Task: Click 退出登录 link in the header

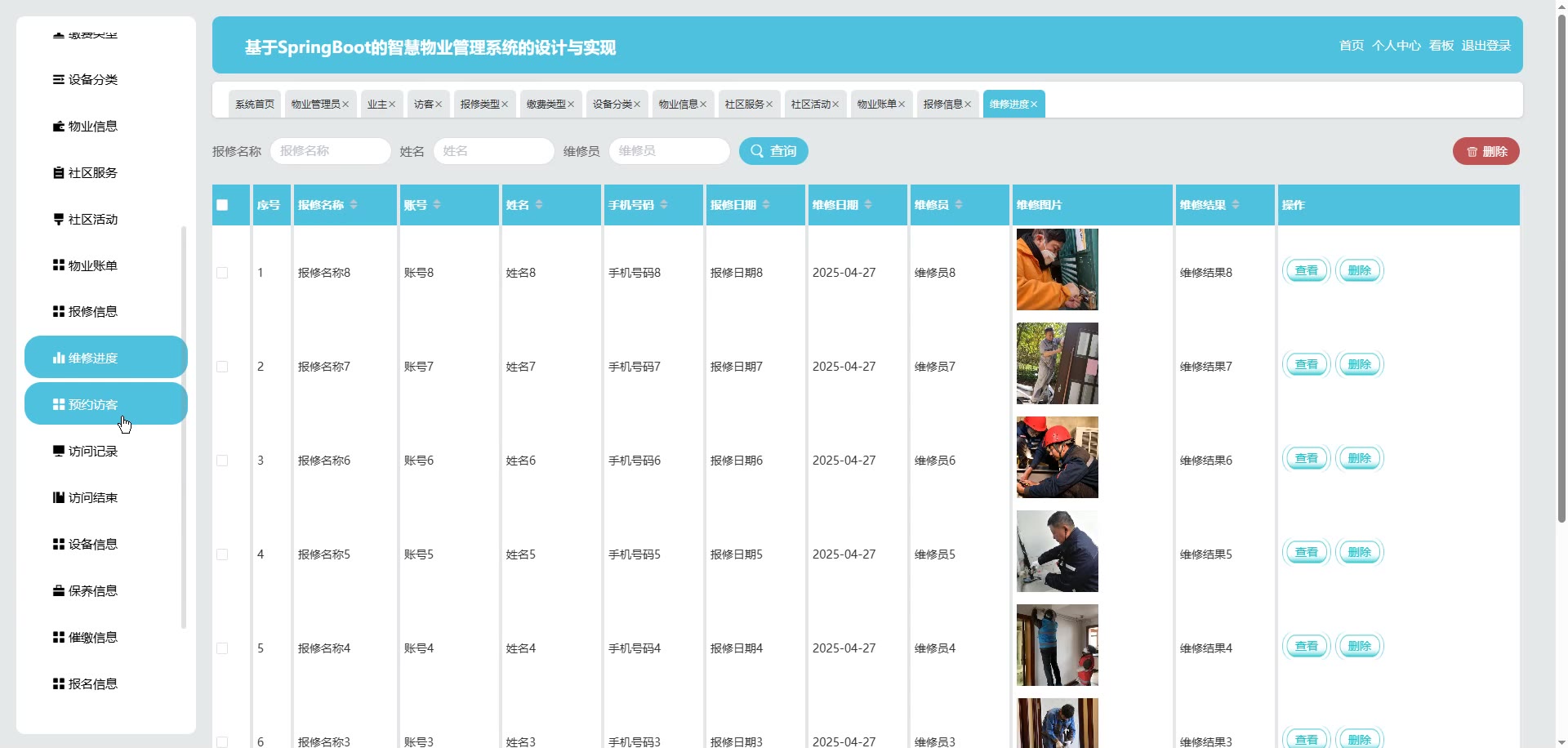Action: coord(1486,46)
